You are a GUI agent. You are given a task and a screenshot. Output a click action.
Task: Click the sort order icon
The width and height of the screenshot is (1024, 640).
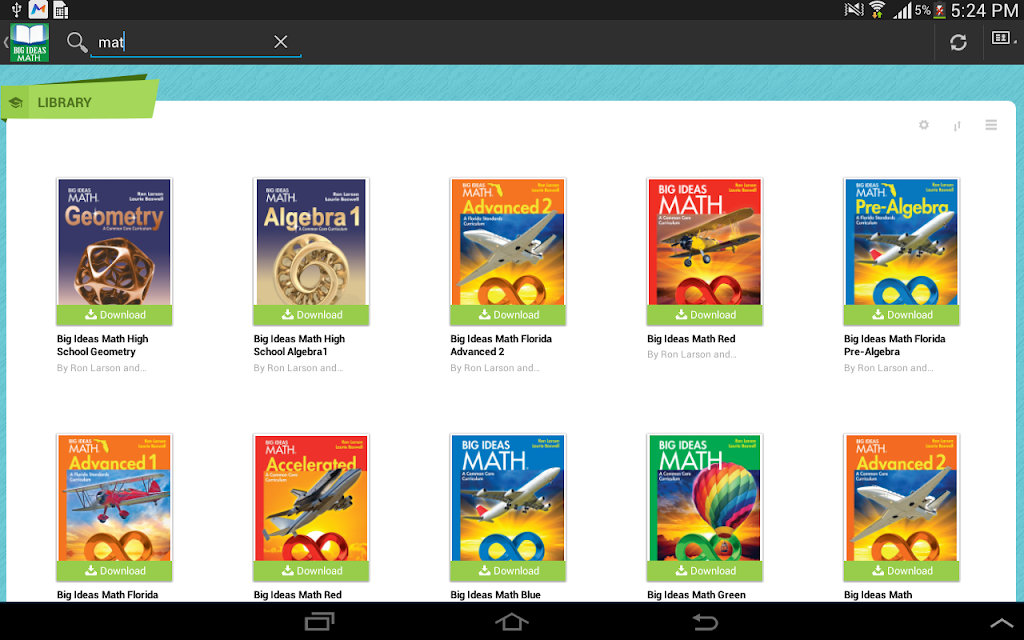point(957,125)
